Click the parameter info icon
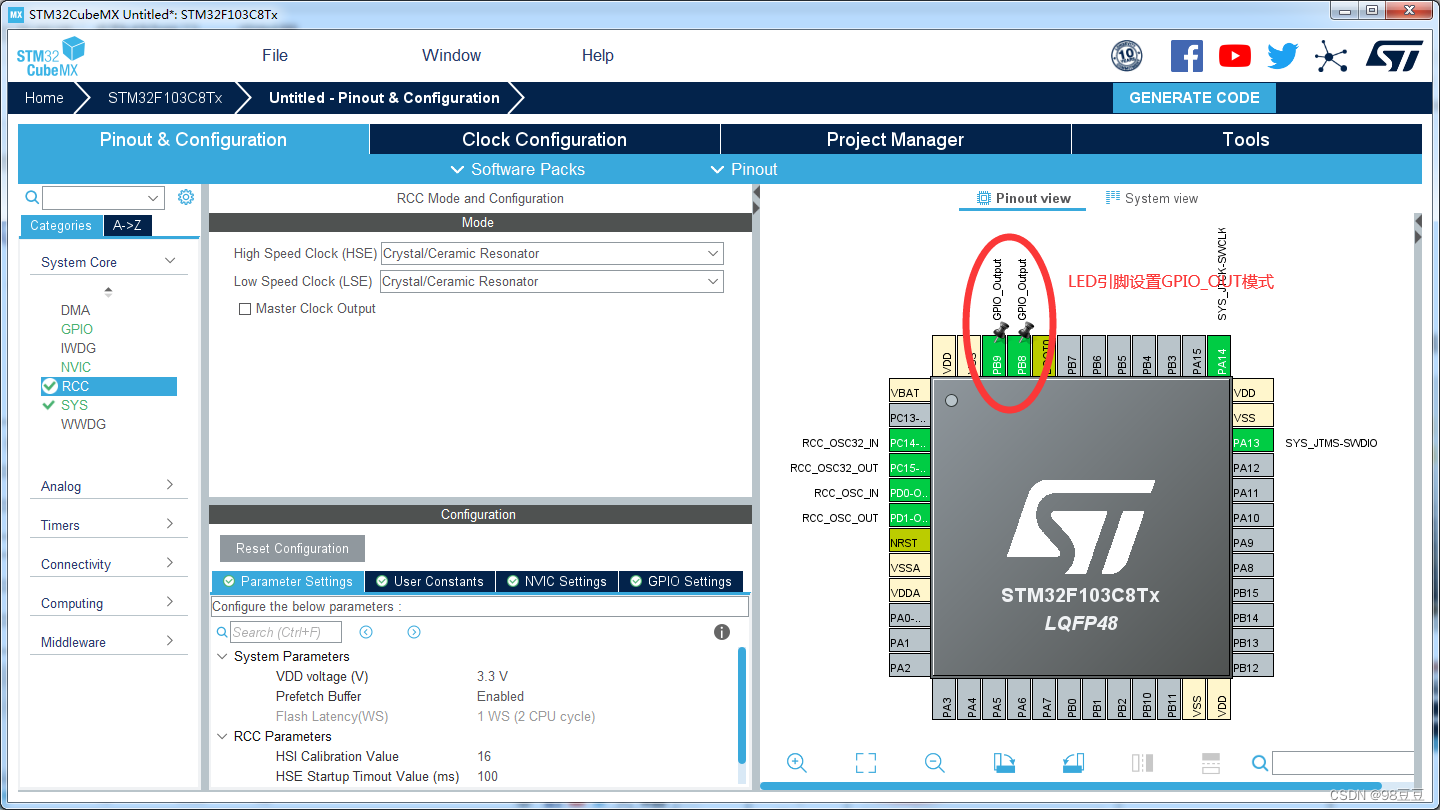Image resolution: width=1440 pixels, height=810 pixels. (x=722, y=632)
